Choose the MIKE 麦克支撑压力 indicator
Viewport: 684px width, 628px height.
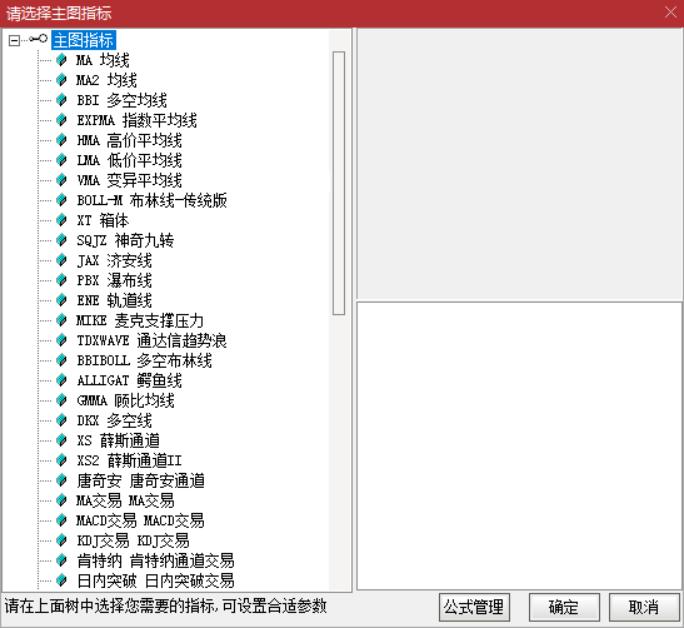pos(140,321)
